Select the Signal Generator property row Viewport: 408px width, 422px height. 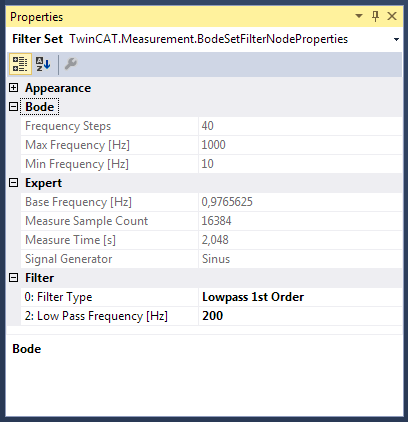pyautogui.click(x=211, y=259)
